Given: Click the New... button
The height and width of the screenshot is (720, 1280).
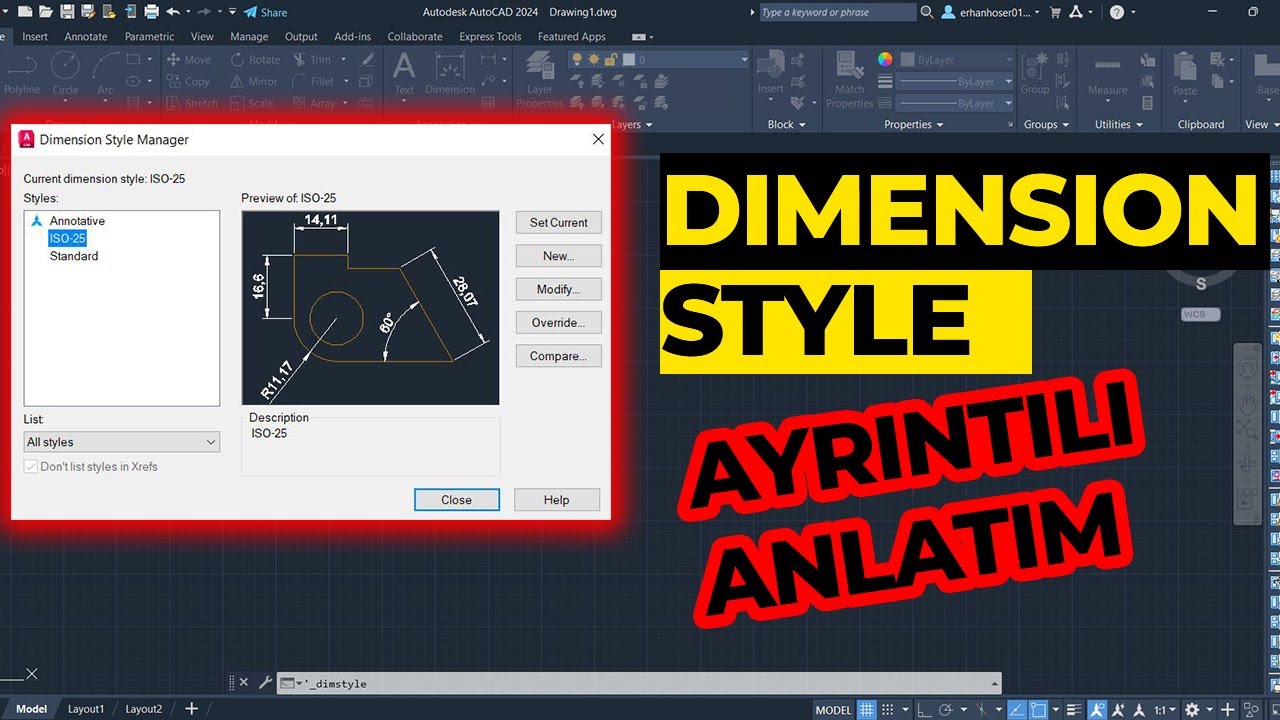Looking at the screenshot, I should point(559,256).
